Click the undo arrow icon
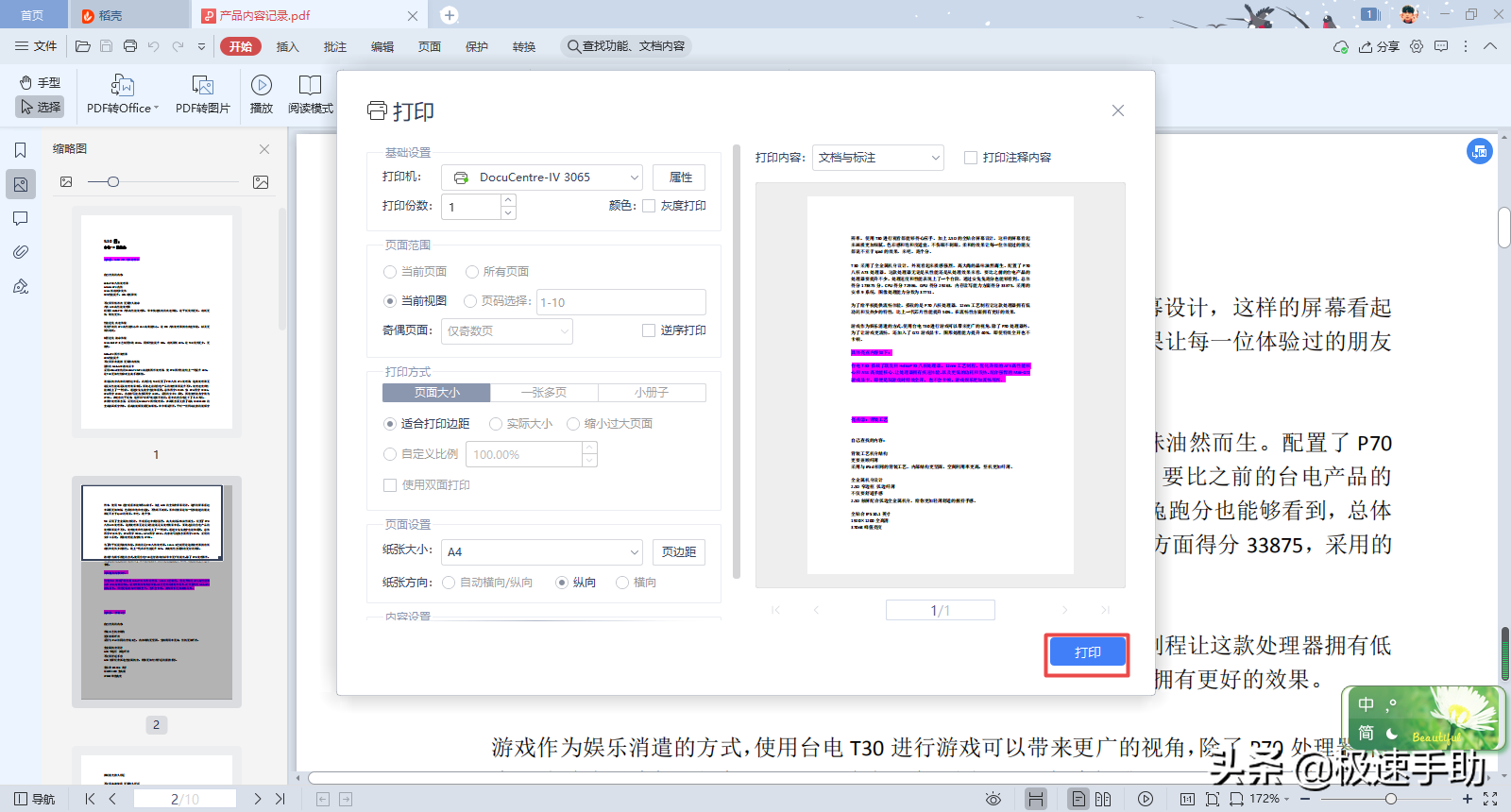 click(x=154, y=46)
